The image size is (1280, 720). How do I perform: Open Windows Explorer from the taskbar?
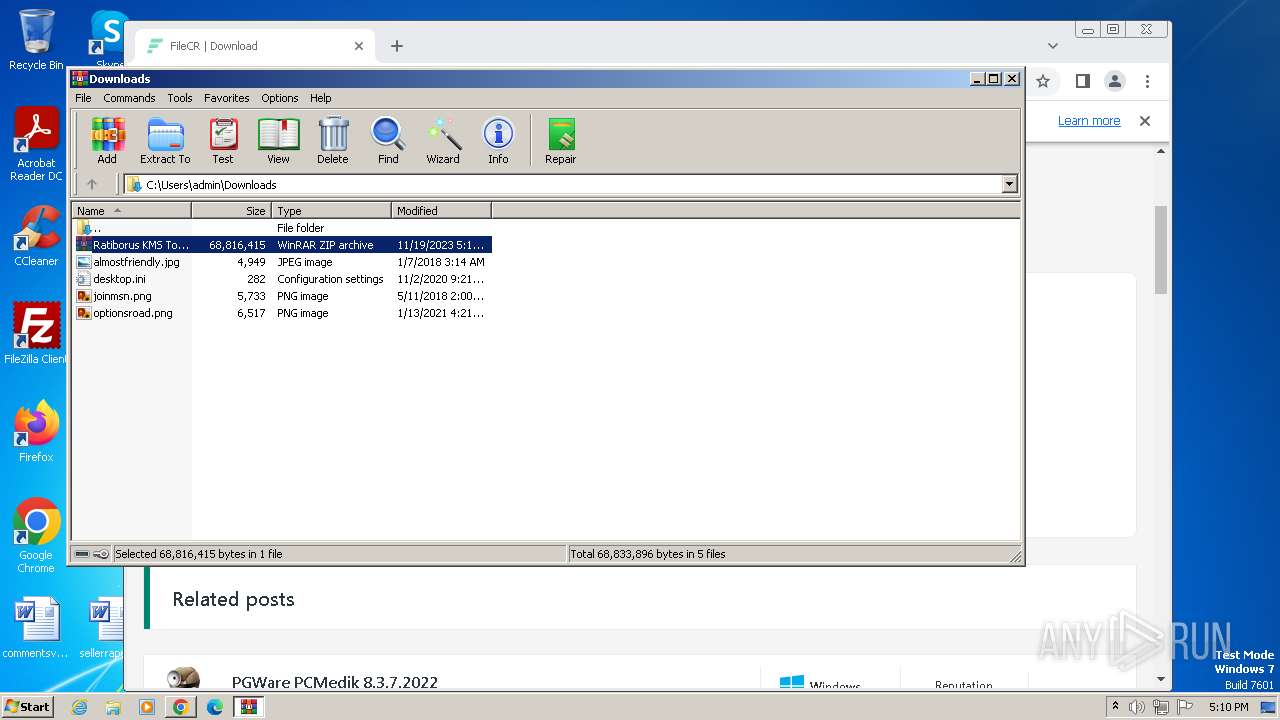[x=113, y=707]
